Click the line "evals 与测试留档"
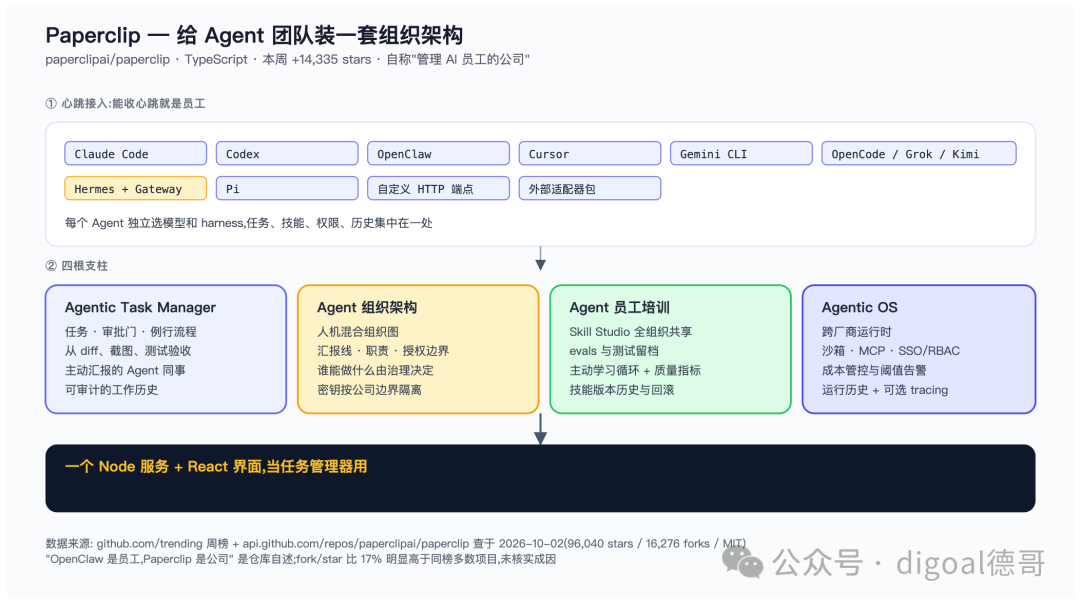The height and width of the screenshot is (606, 1080). coord(614,351)
